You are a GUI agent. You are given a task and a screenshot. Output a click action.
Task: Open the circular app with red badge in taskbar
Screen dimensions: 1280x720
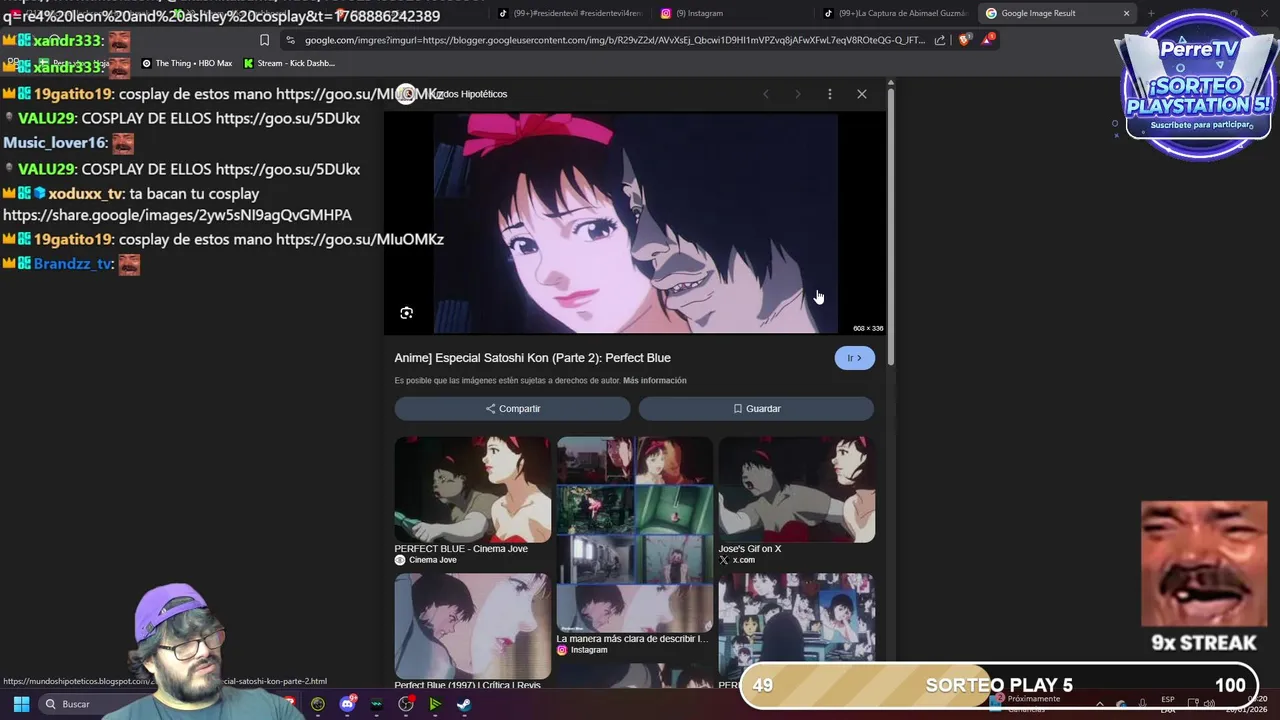[406, 704]
